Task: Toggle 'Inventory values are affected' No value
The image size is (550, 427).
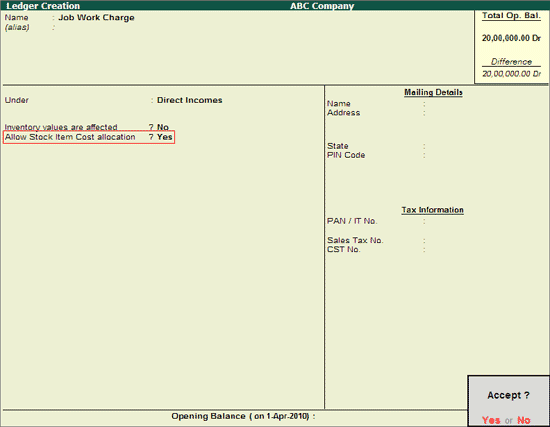Action: click(x=163, y=127)
